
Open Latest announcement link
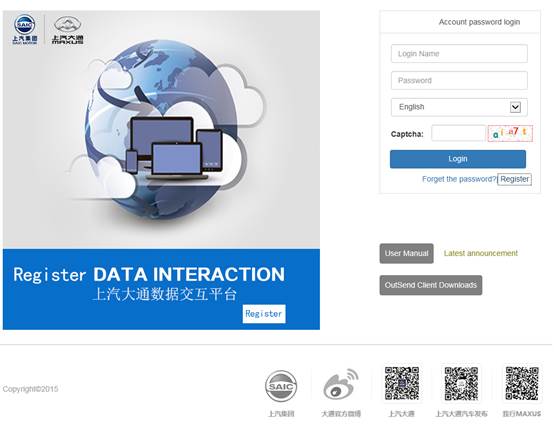pos(481,253)
